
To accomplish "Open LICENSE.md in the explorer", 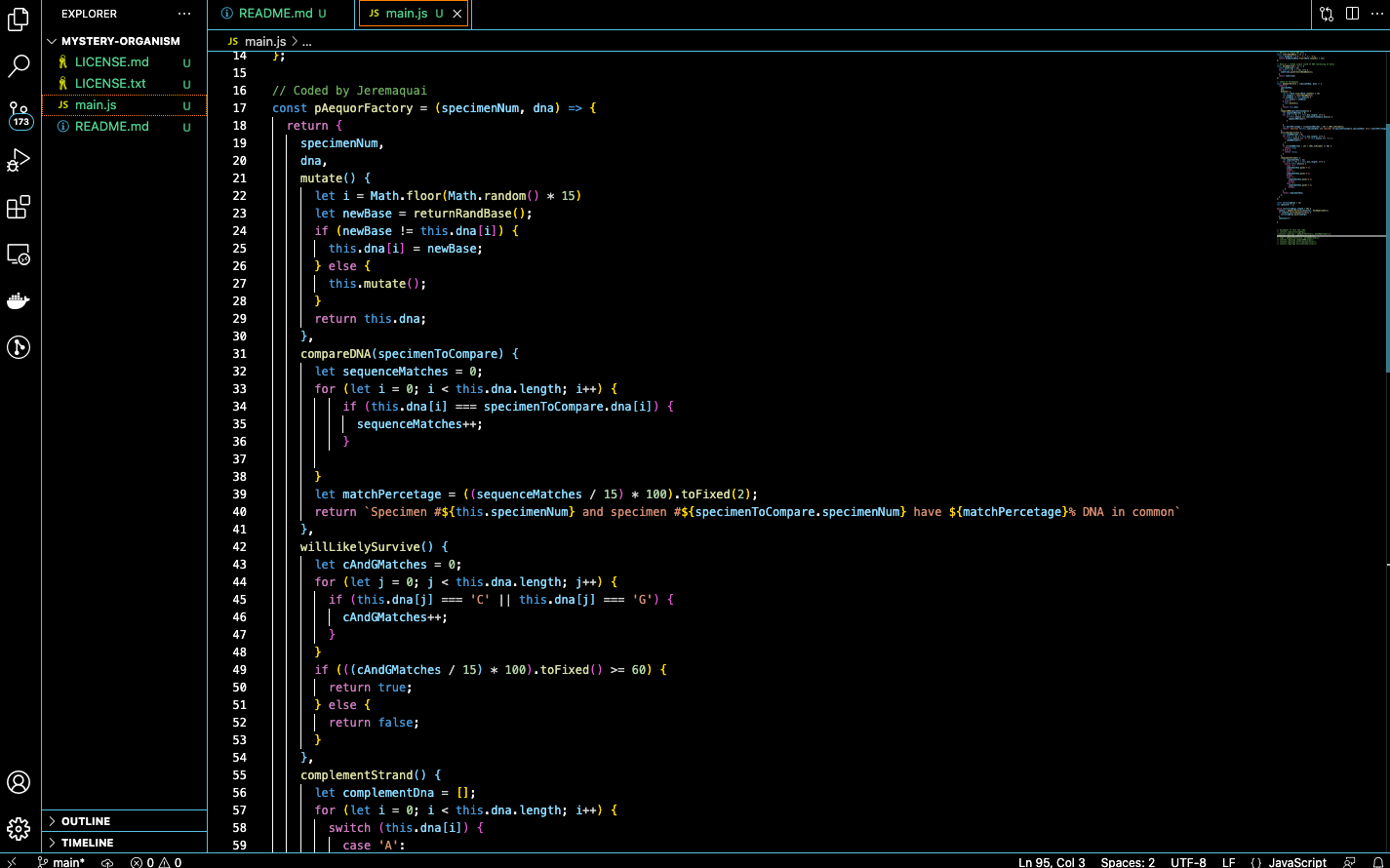I will pyautogui.click(x=124, y=62).
